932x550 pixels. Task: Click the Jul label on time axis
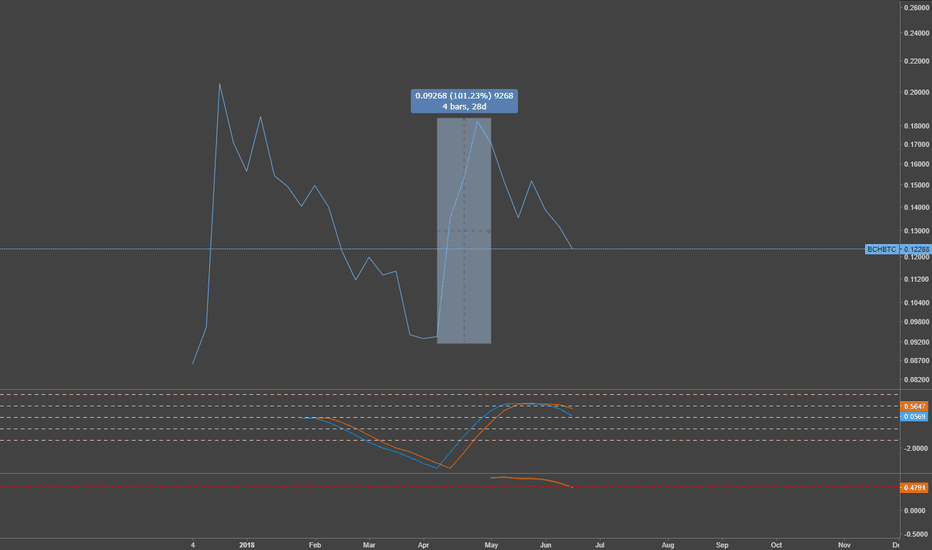click(x=600, y=545)
